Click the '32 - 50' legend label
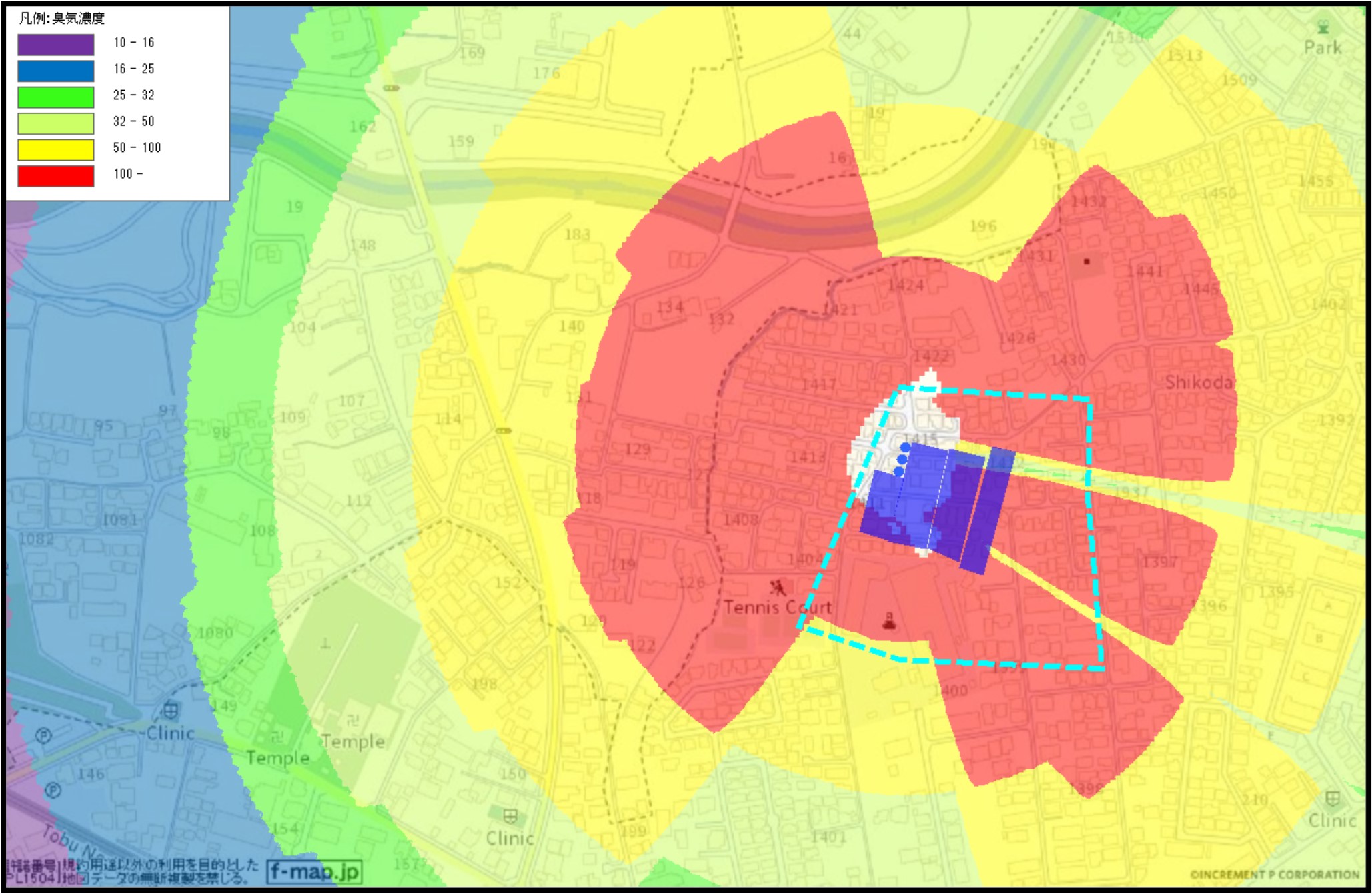The height and width of the screenshot is (894, 1372). point(133,121)
